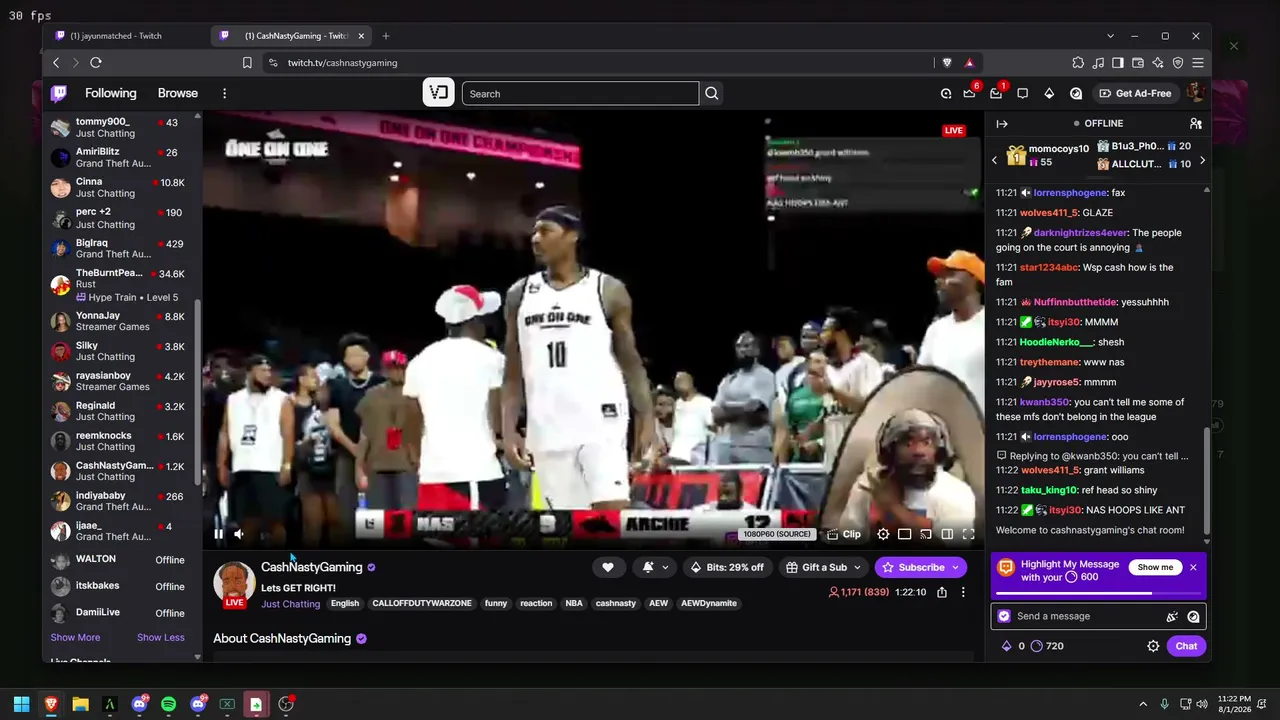The width and height of the screenshot is (1280, 720).
Task: Open the browser tab list chevron
Action: [x=1110, y=36]
